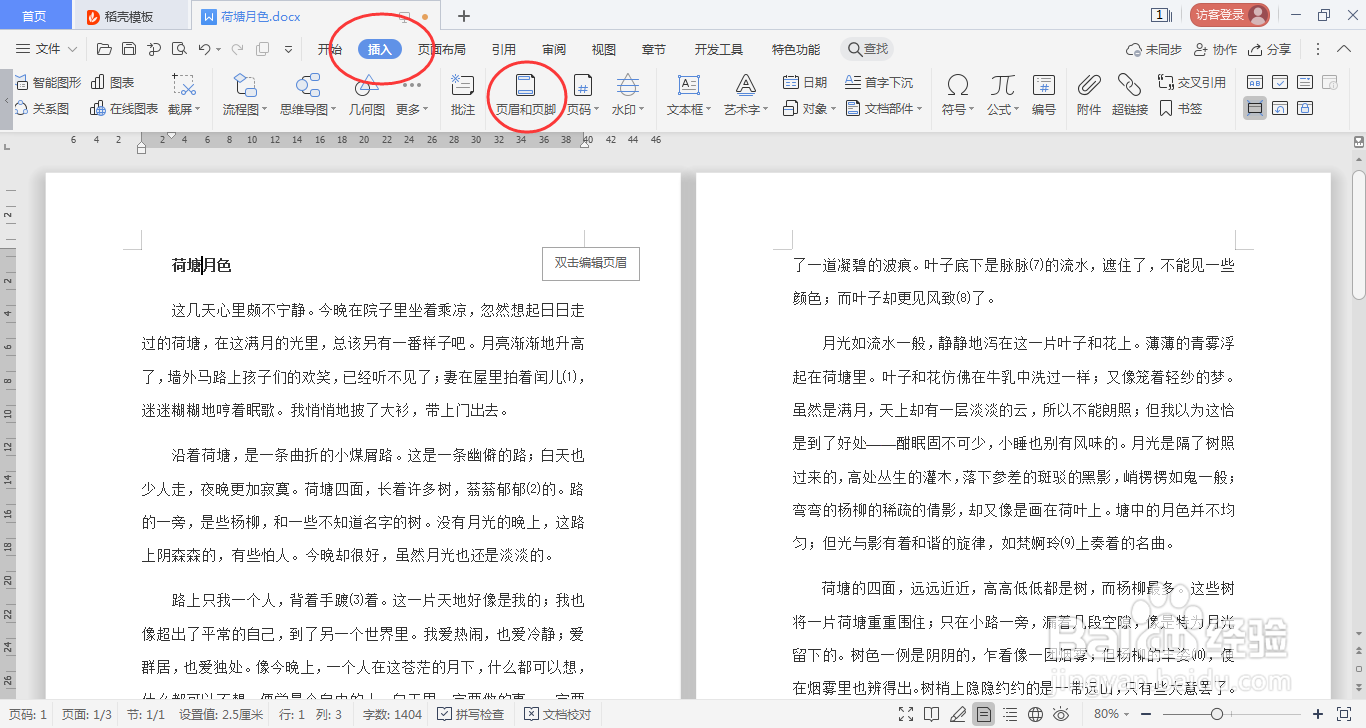Toggle eye-protection mode in status bar
Image resolution: width=1366 pixels, height=728 pixels.
[1061, 715]
